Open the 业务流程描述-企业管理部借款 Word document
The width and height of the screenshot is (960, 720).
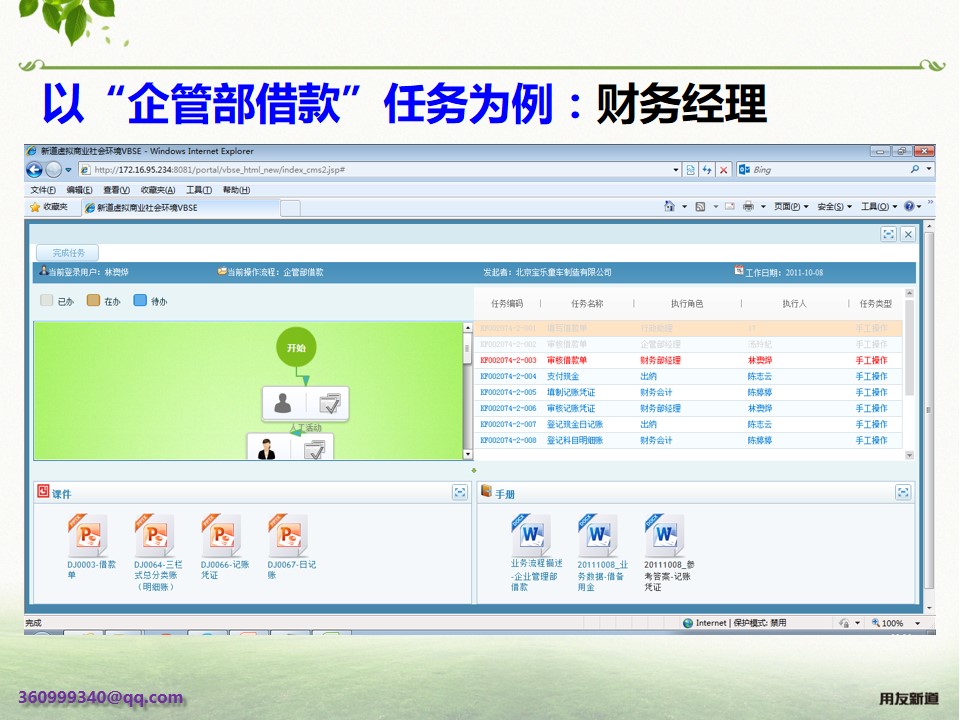click(x=534, y=551)
